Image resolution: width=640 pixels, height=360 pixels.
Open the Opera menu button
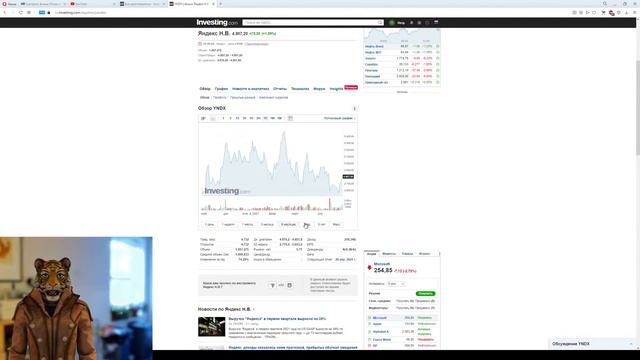tap(9, 4)
